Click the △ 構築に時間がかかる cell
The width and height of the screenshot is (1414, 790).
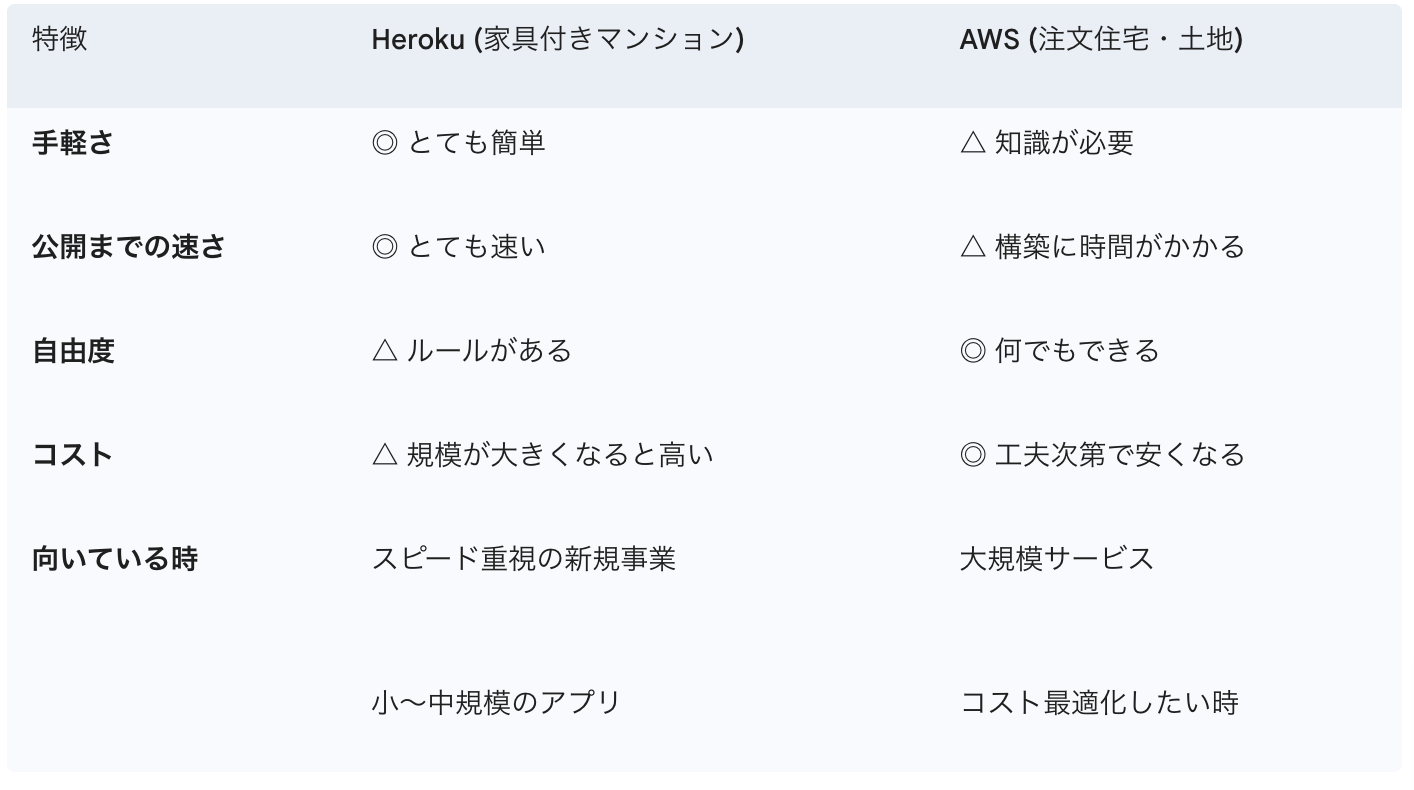(x=1102, y=247)
